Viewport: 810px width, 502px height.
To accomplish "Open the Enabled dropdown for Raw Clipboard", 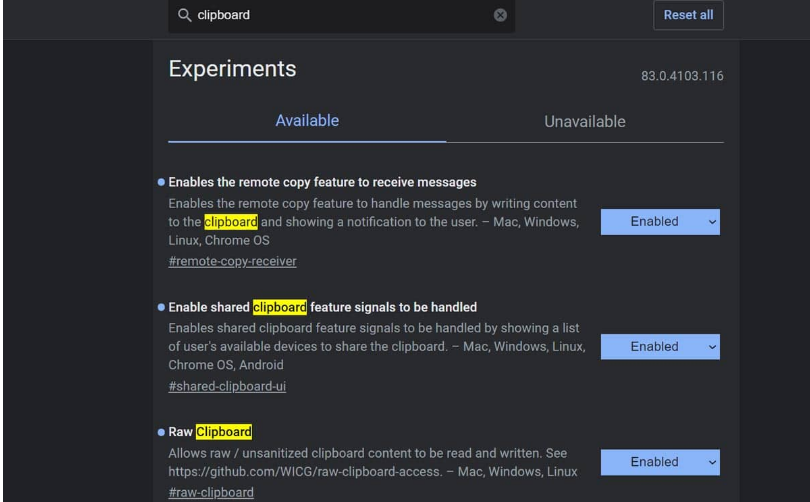I will click(x=660, y=462).
